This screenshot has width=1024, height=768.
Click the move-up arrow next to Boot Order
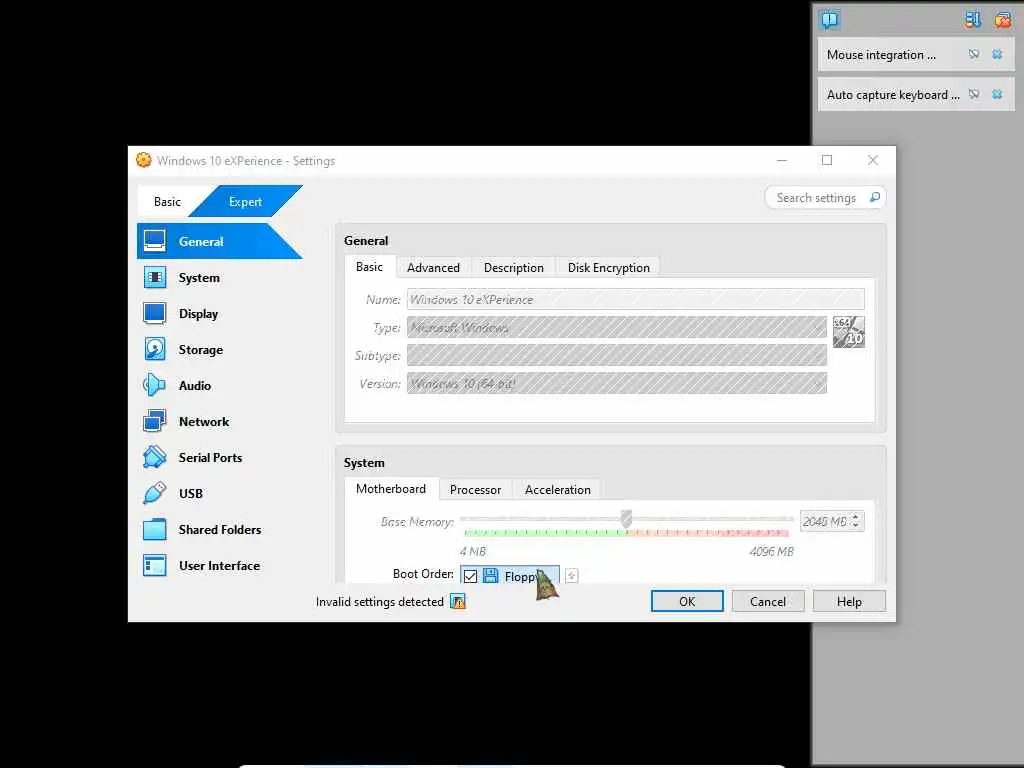(571, 575)
